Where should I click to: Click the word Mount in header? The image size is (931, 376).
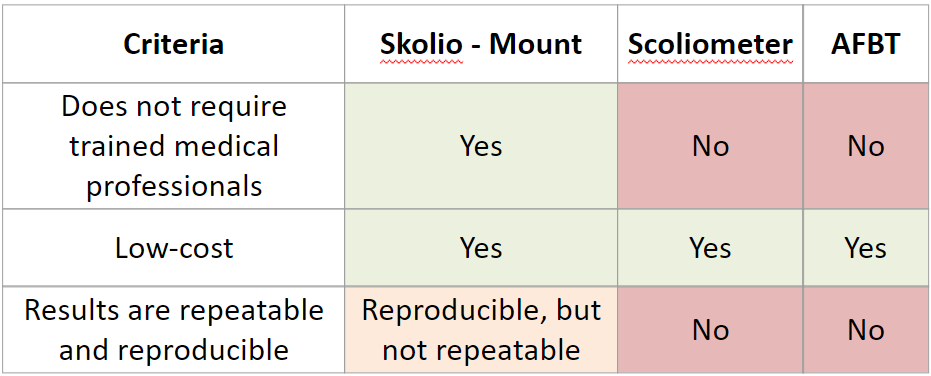(536, 45)
